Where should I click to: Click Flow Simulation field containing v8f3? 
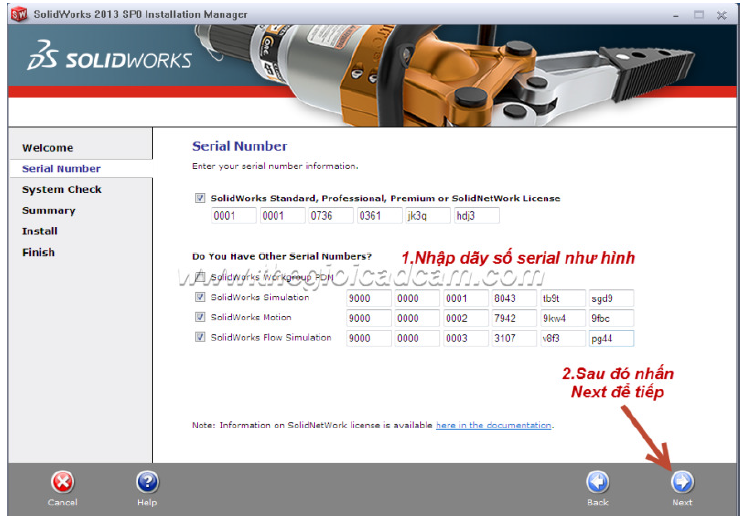pos(563,339)
